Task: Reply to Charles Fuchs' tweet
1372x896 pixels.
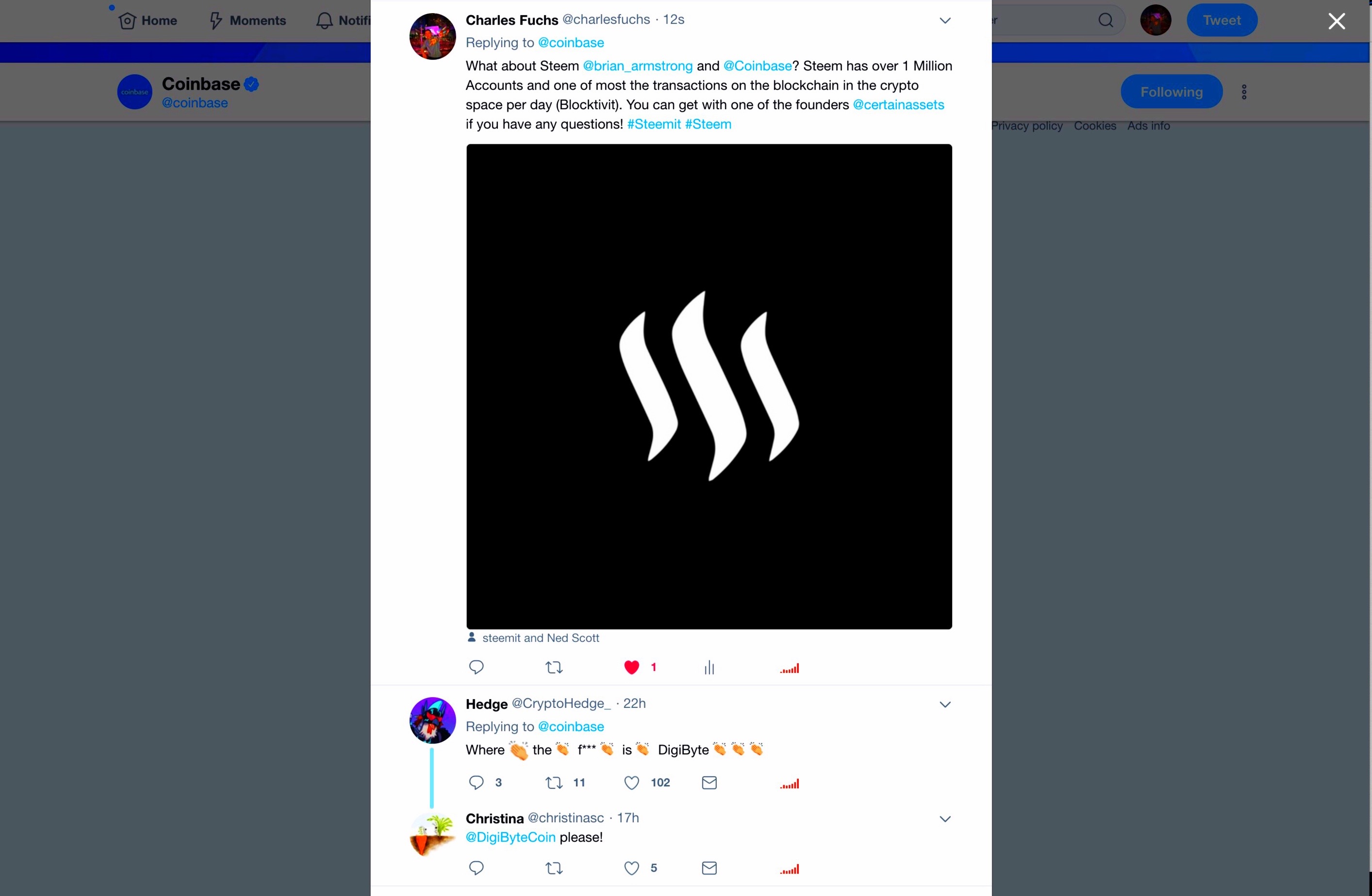Action: point(476,667)
